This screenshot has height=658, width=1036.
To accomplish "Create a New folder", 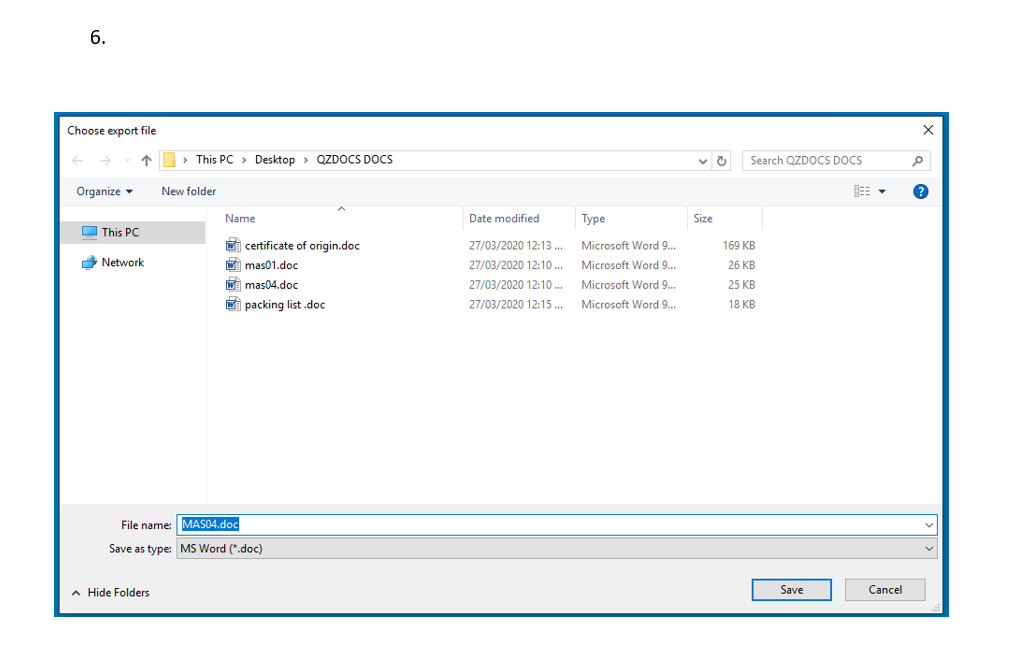I will pos(189,192).
